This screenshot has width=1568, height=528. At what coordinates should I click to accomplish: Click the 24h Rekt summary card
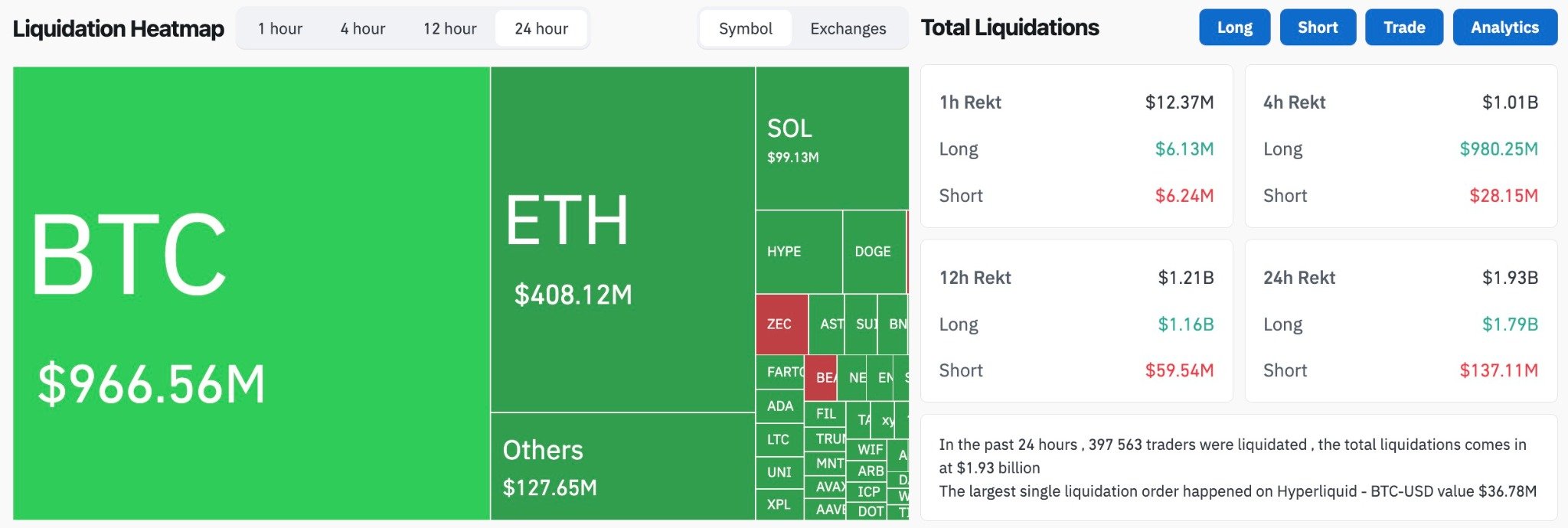[x=1400, y=321]
